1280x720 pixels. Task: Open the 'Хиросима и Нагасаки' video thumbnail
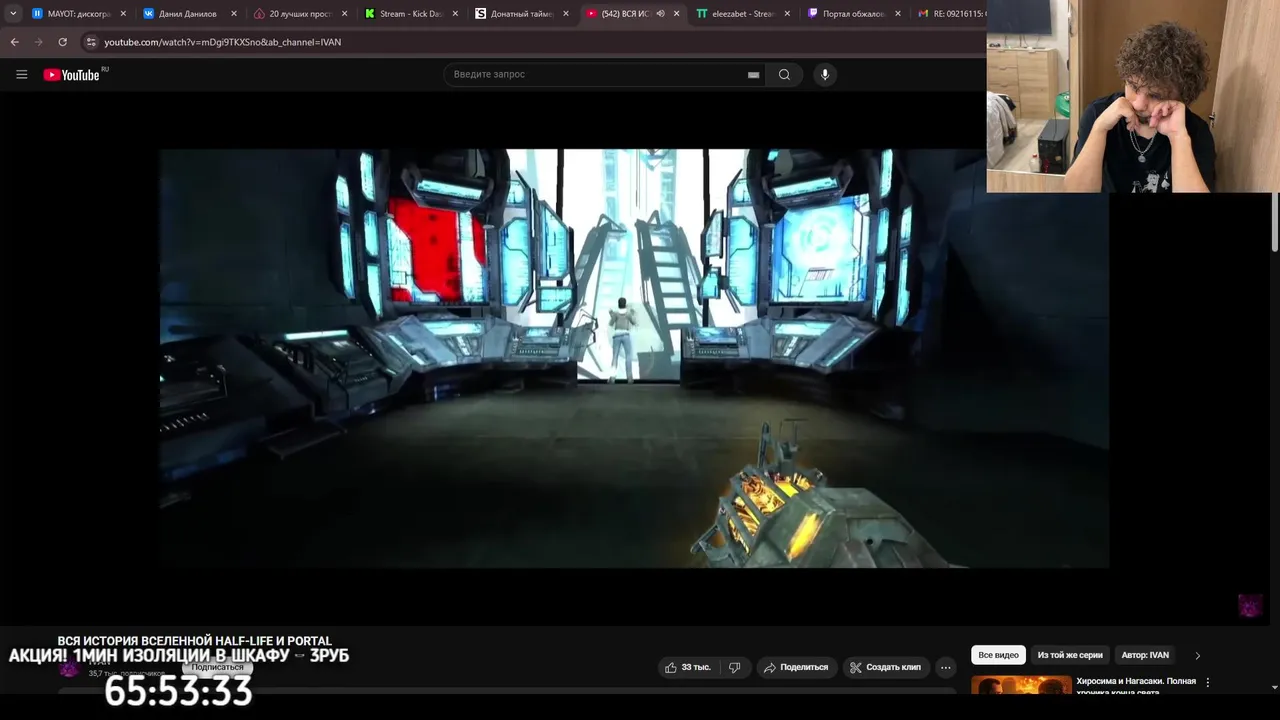pos(1021,686)
